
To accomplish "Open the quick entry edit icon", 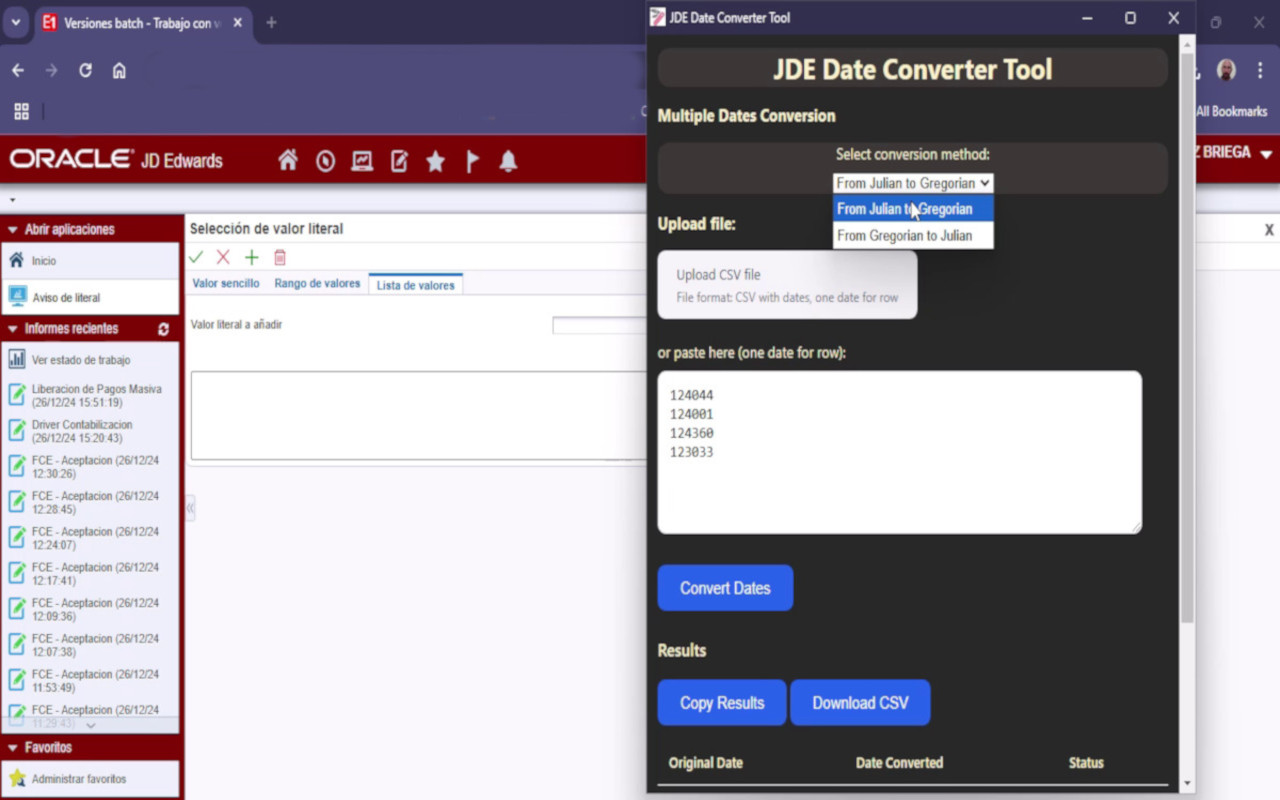I will pos(398,160).
